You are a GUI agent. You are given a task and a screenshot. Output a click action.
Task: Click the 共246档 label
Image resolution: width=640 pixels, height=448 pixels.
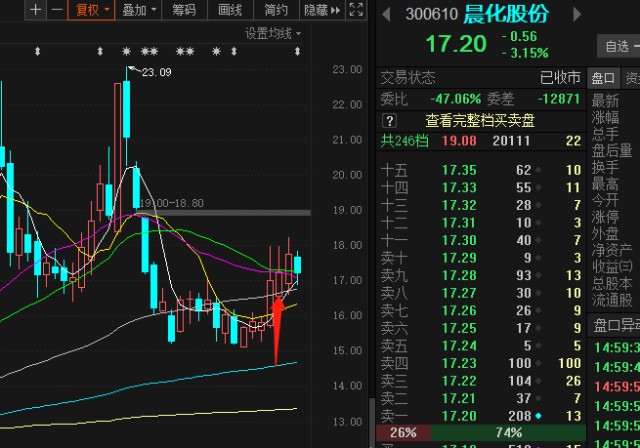tap(404, 141)
